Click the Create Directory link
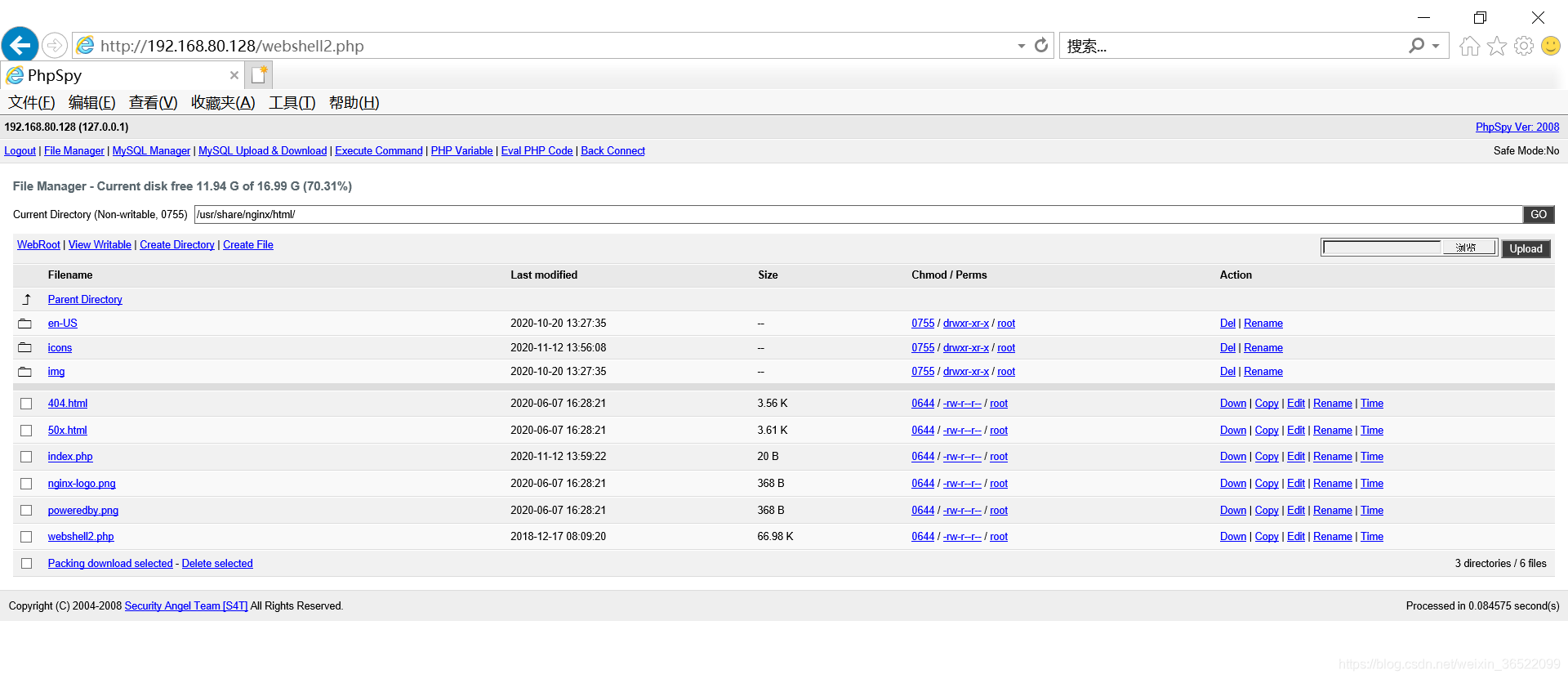Image resolution: width=1568 pixels, height=679 pixels. [177, 245]
